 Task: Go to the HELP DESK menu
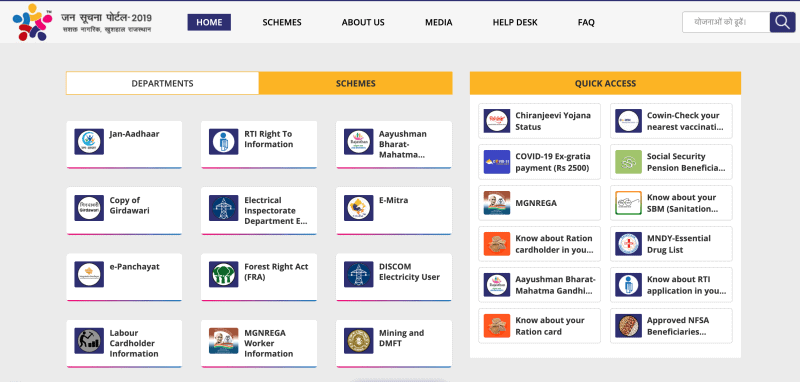[x=515, y=22]
